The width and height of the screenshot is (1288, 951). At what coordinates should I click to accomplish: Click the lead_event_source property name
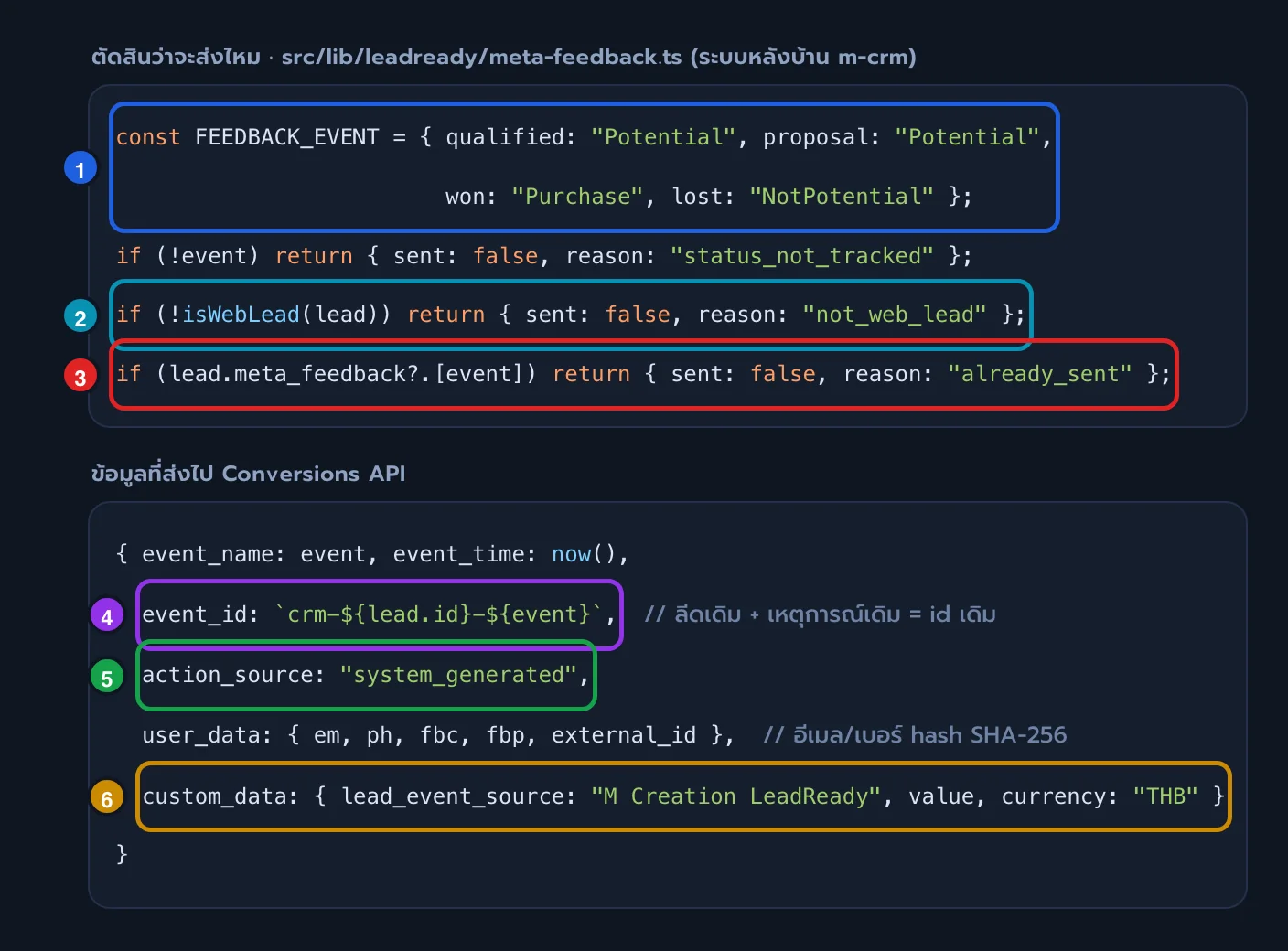(453, 796)
